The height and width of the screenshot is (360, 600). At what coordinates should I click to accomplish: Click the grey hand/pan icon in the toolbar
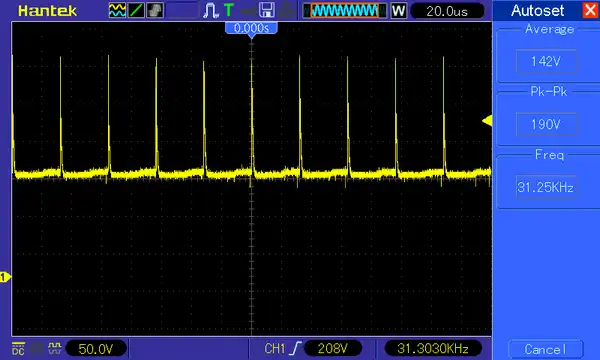click(155, 10)
